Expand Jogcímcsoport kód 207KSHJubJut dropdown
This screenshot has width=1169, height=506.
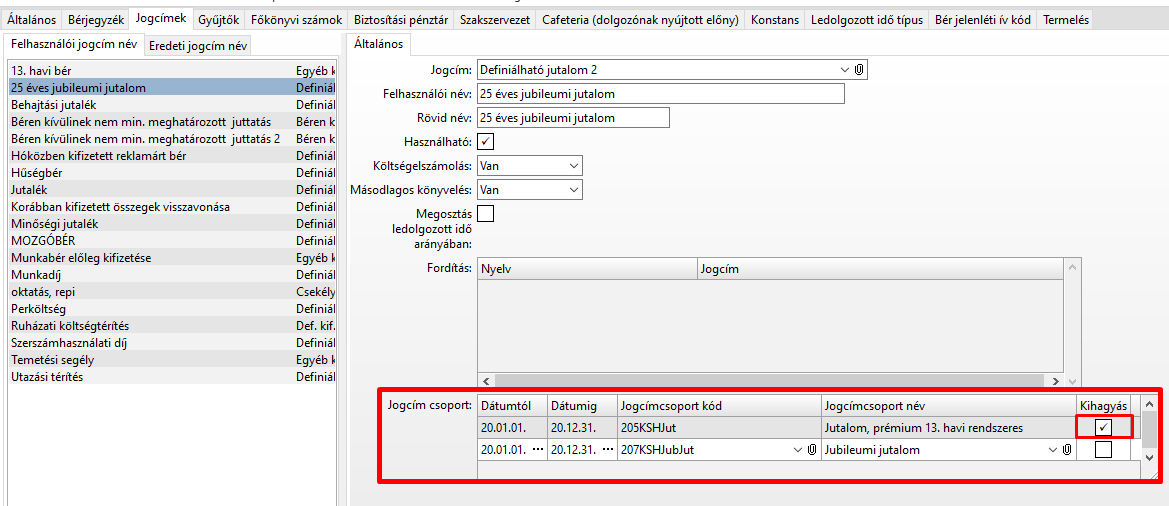click(799, 450)
